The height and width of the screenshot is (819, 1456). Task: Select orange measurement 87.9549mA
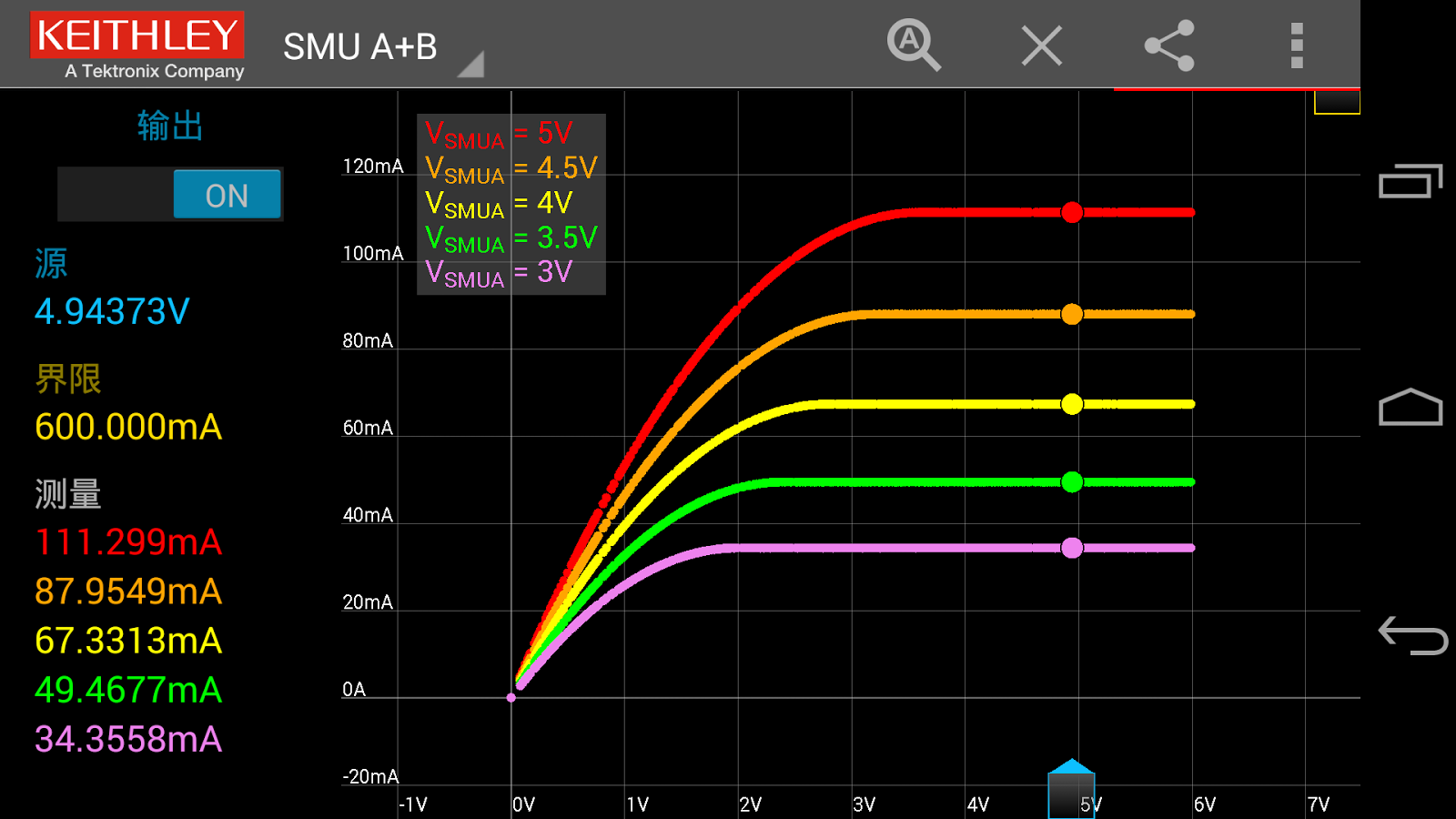(x=128, y=591)
